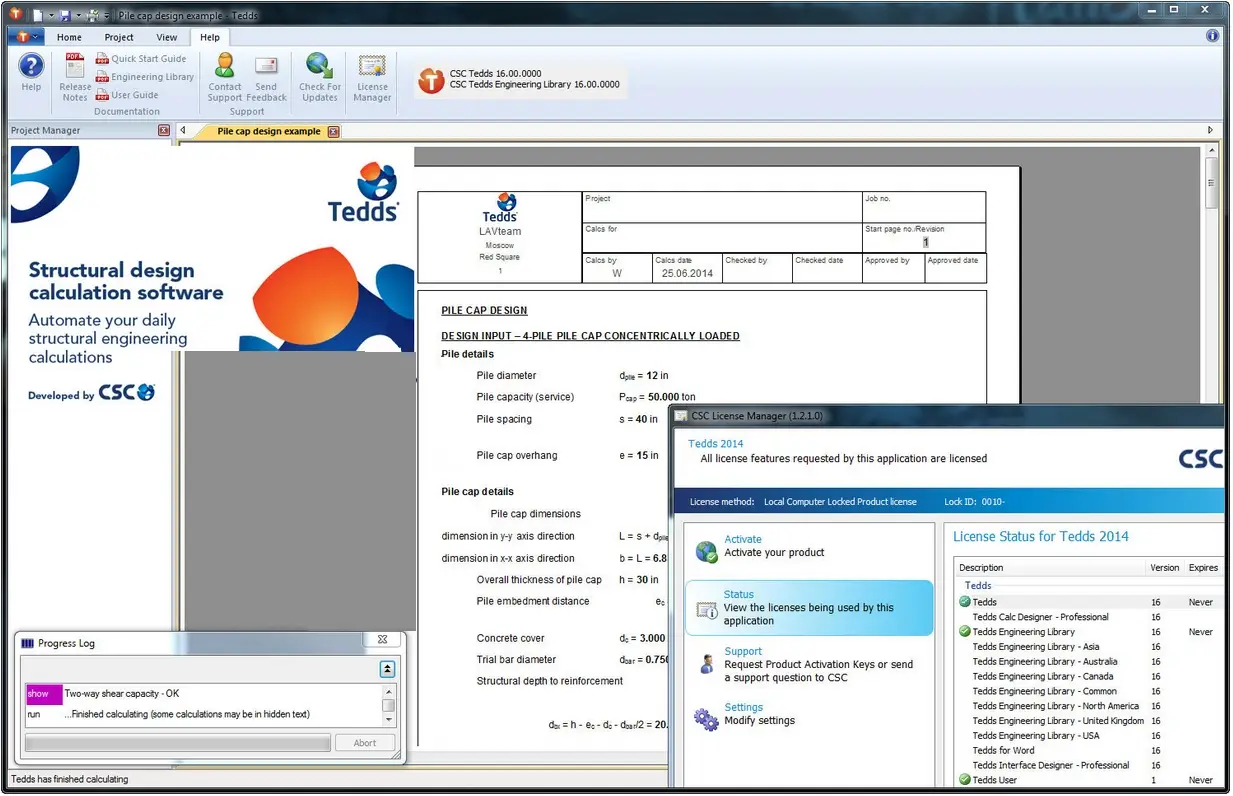The height and width of the screenshot is (796, 1233).
Task: Click the blue Help question mark icon
Action: tap(32, 66)
